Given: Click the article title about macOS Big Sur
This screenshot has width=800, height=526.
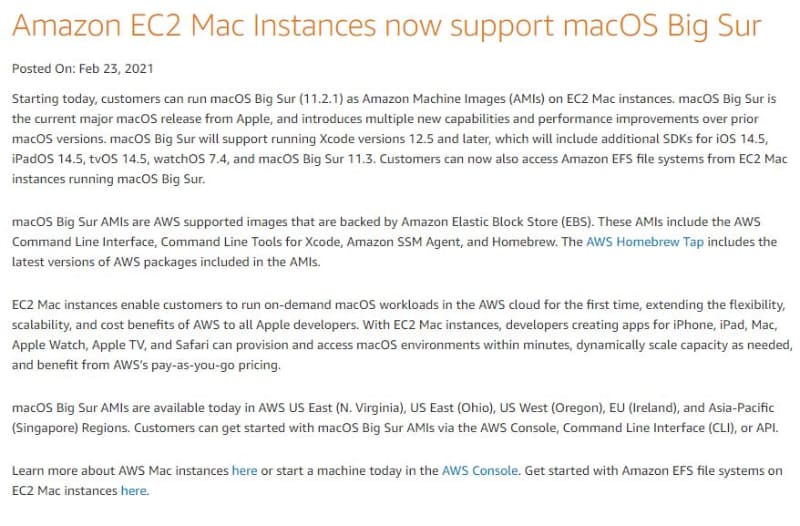Looking at the screenshot, I should coord(388,25).
